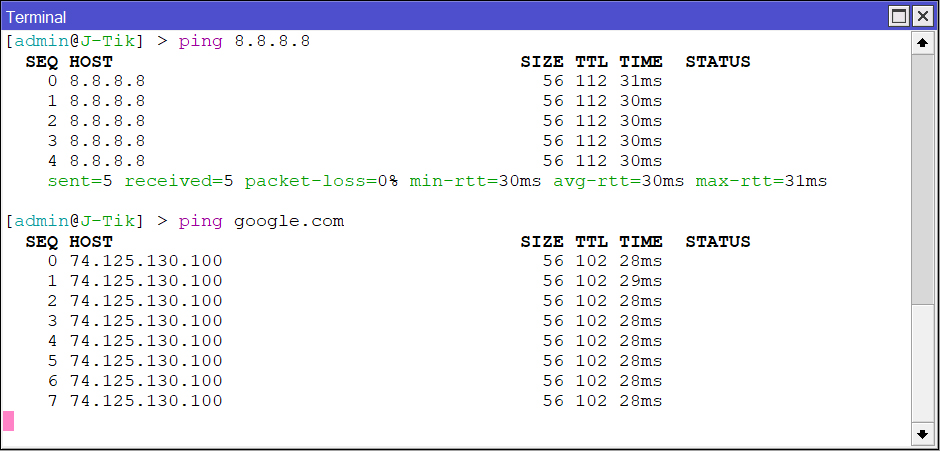
Task: Close the Terminal window
Action: click(x=923, y=16)
